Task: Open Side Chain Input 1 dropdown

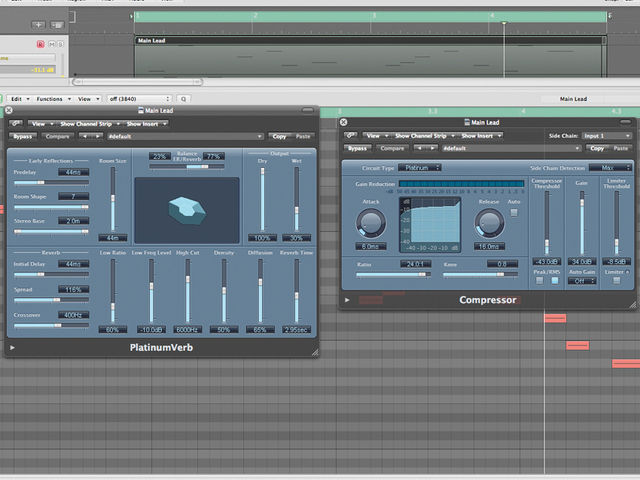Action: (607, 136)
